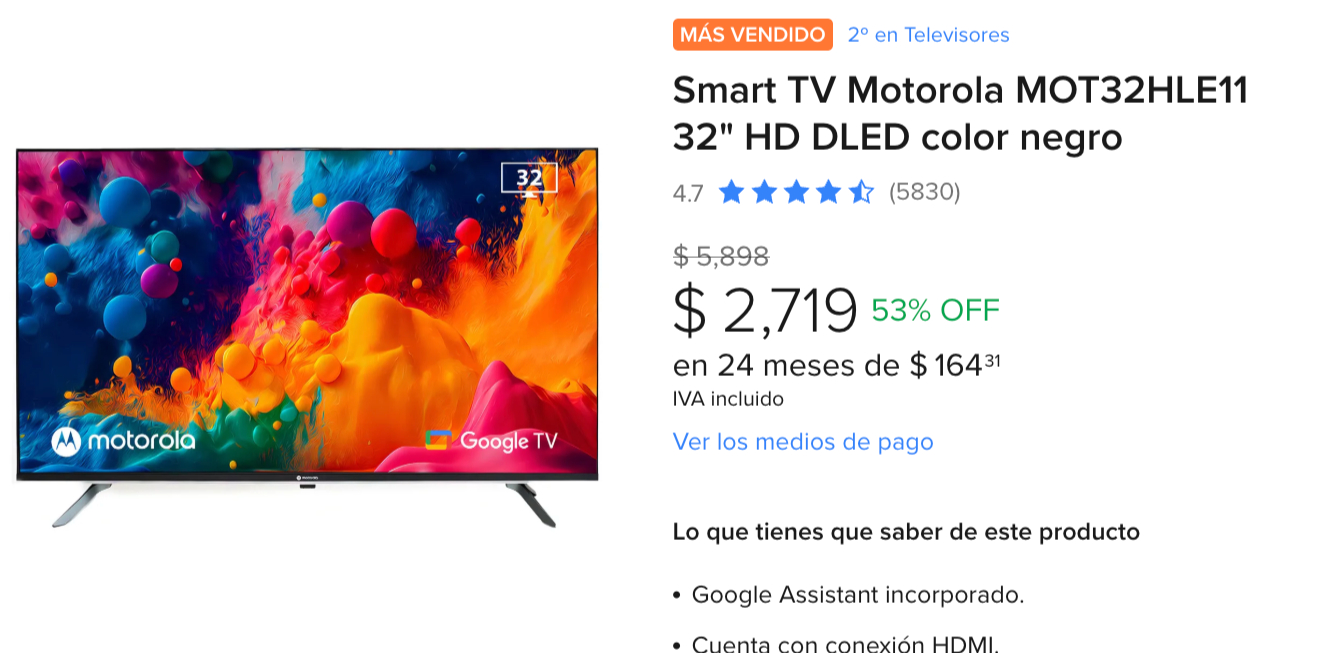
Task: Click the crossed-out $ 5,898 original price
Action: [x=721, y=257]
